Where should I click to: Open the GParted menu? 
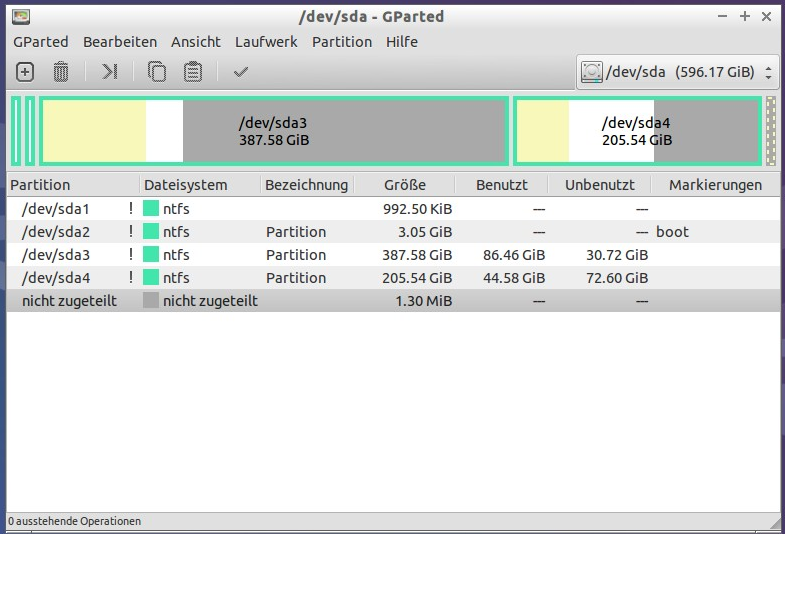click(x=41, y=42)
